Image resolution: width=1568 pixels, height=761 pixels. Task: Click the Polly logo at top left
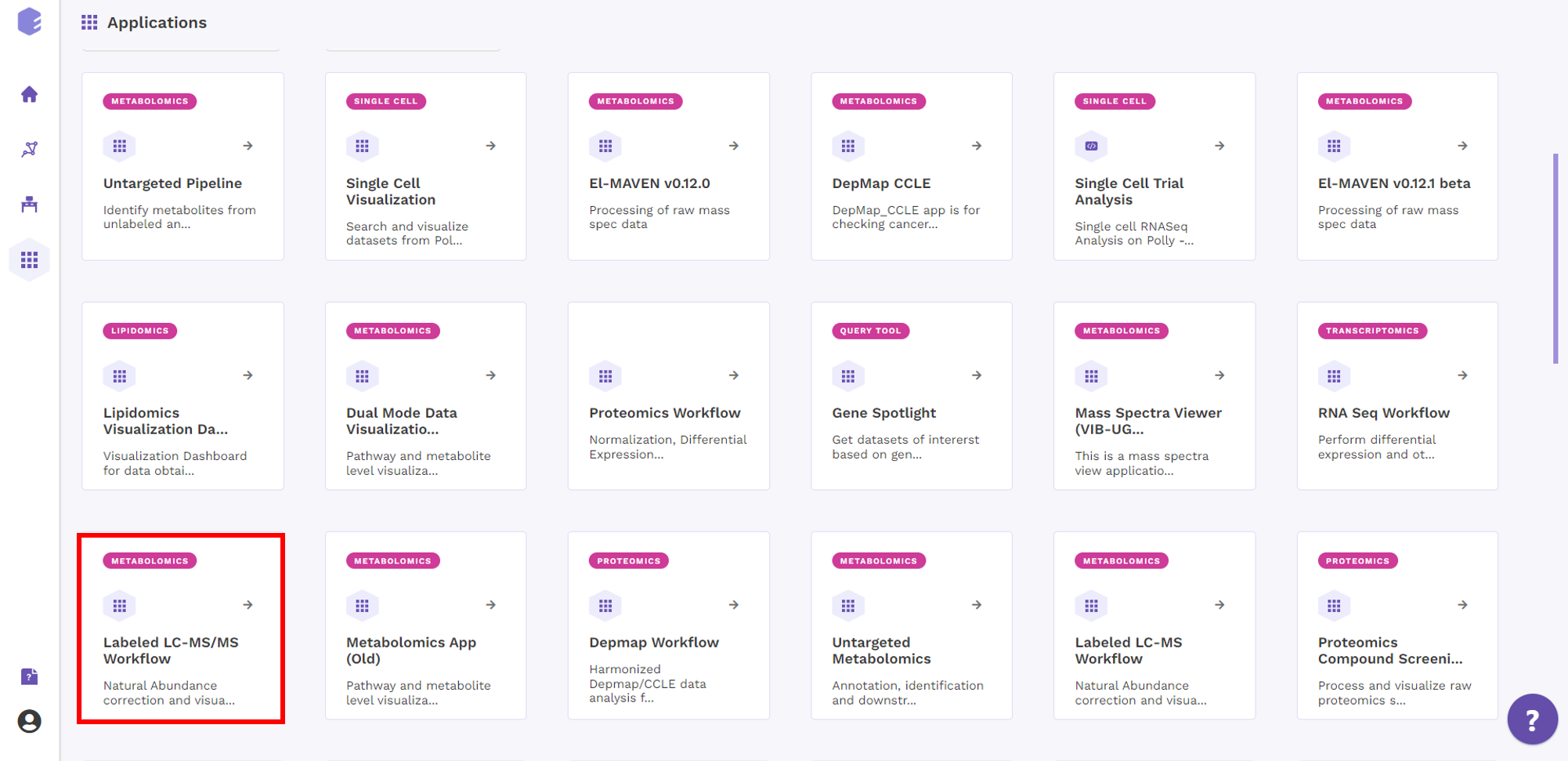(x=29, y=21)
